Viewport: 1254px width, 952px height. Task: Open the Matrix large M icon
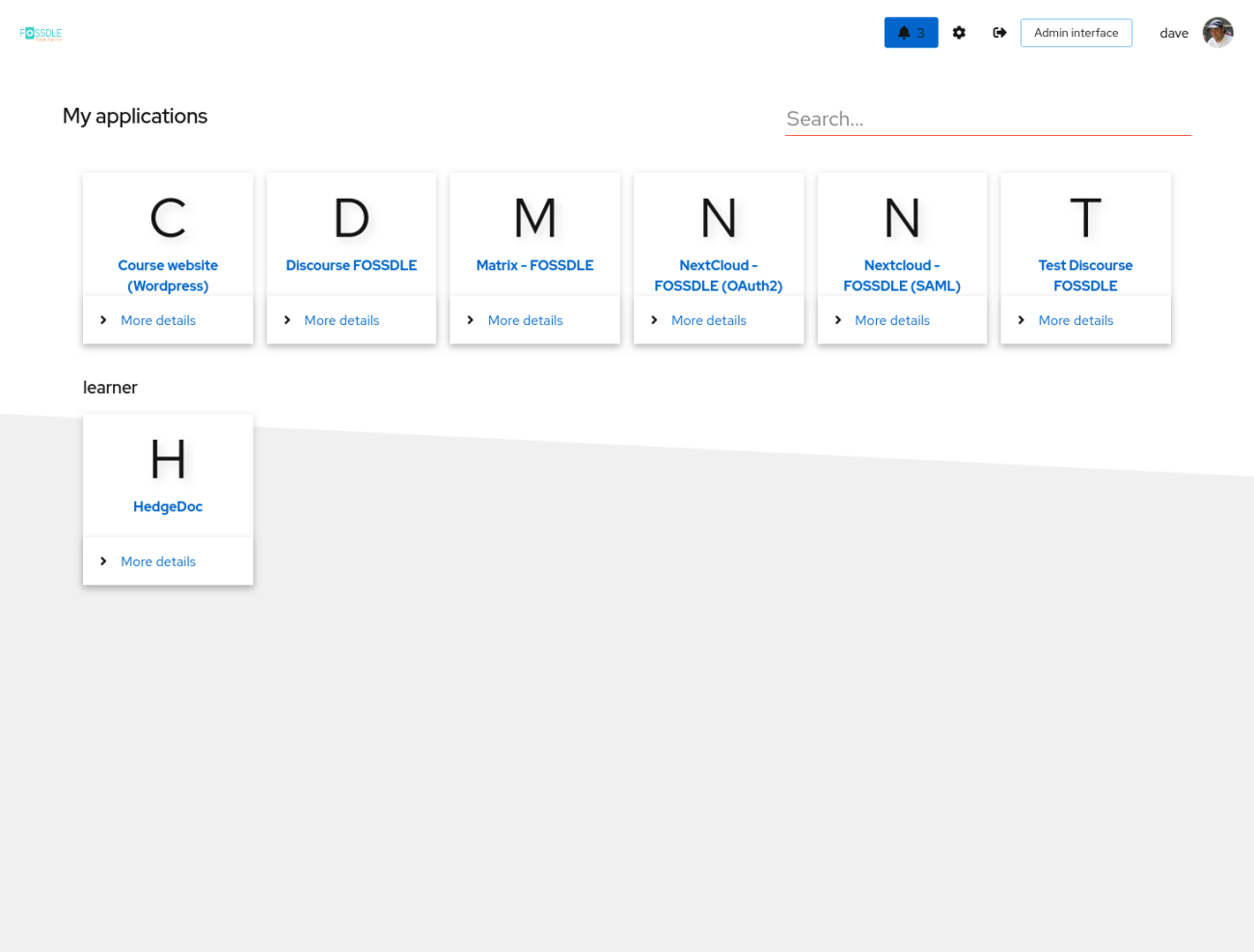pyautogui.click(x=535, y=218)
